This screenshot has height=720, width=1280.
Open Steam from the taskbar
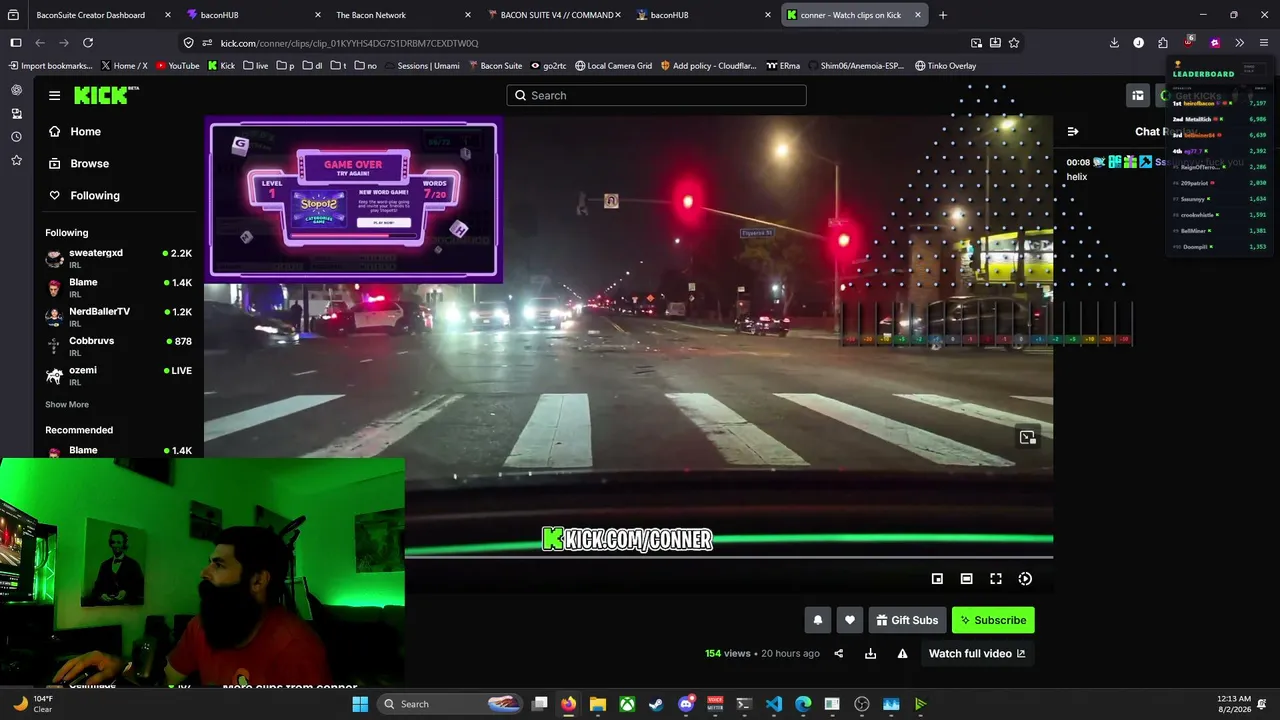pyautogui.click(x=656, y=704)
